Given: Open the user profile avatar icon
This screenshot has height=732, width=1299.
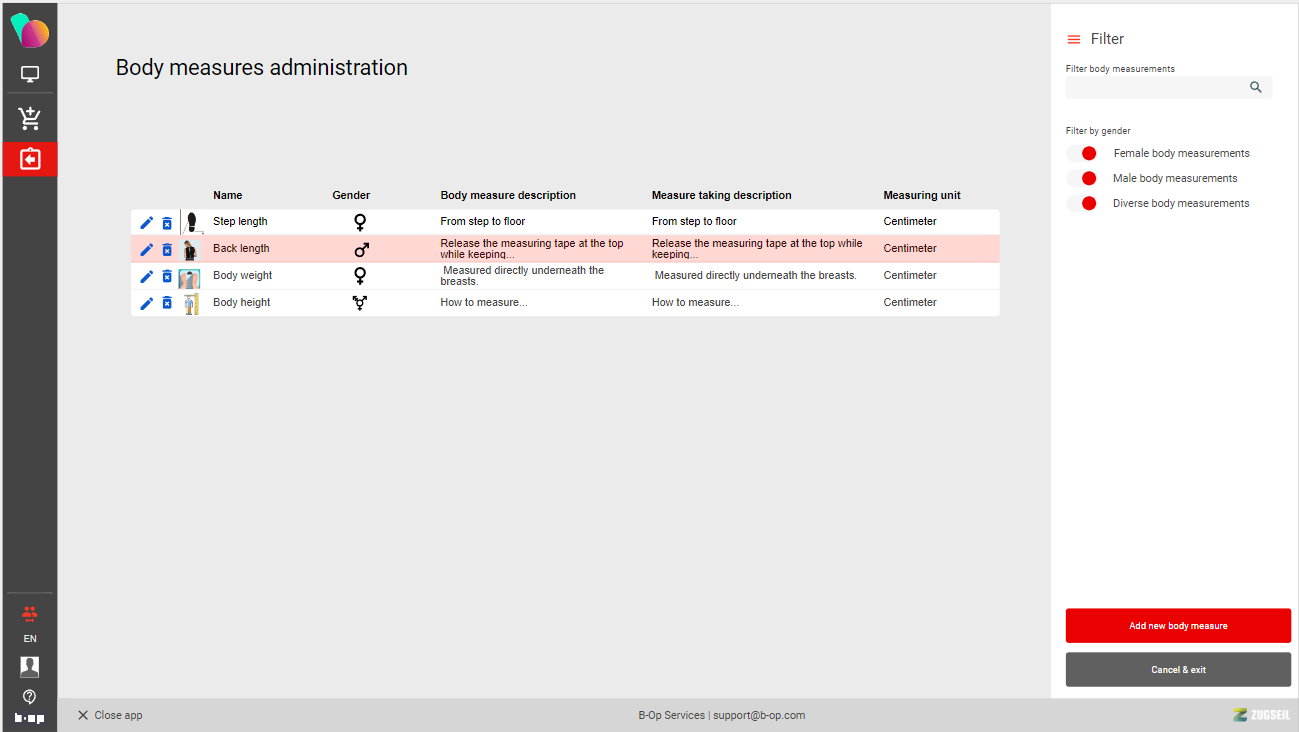Looking at the screenshot, I should [30, 667].
